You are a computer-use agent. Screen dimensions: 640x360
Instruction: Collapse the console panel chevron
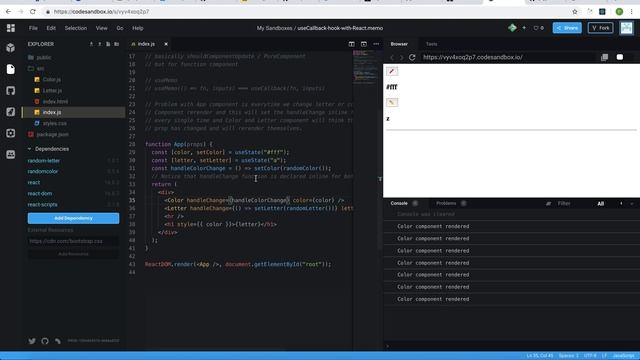click(x=632, y=203)
